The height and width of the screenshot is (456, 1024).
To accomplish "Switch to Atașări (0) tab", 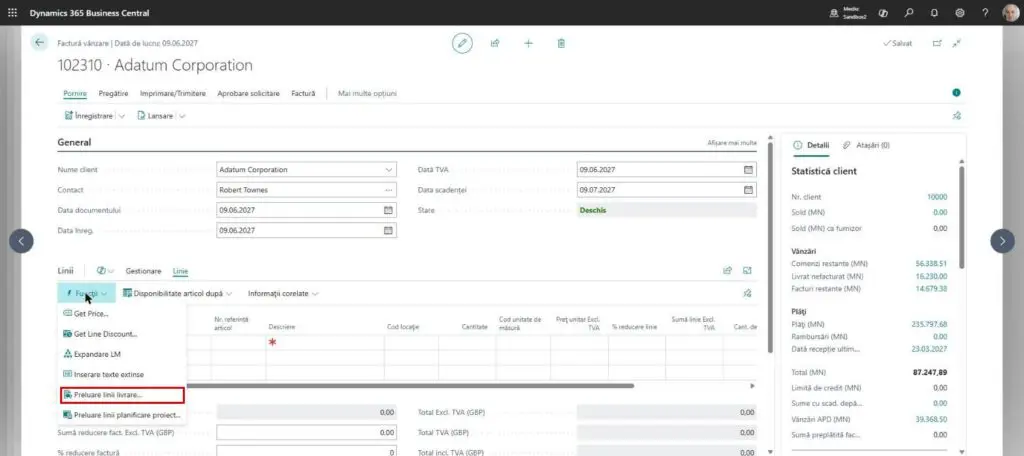I will (x=866, y=145).
